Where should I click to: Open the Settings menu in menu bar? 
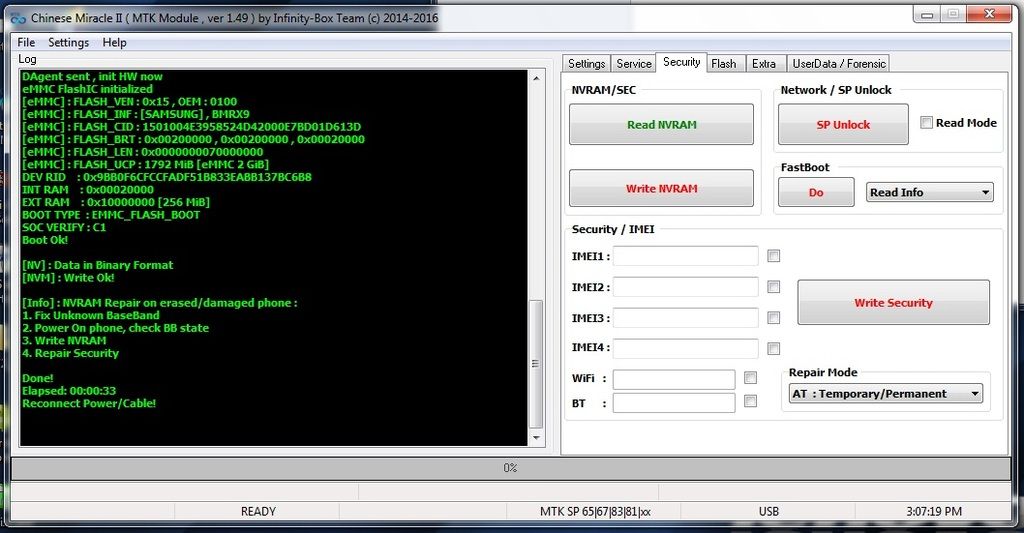pos(68,42)
